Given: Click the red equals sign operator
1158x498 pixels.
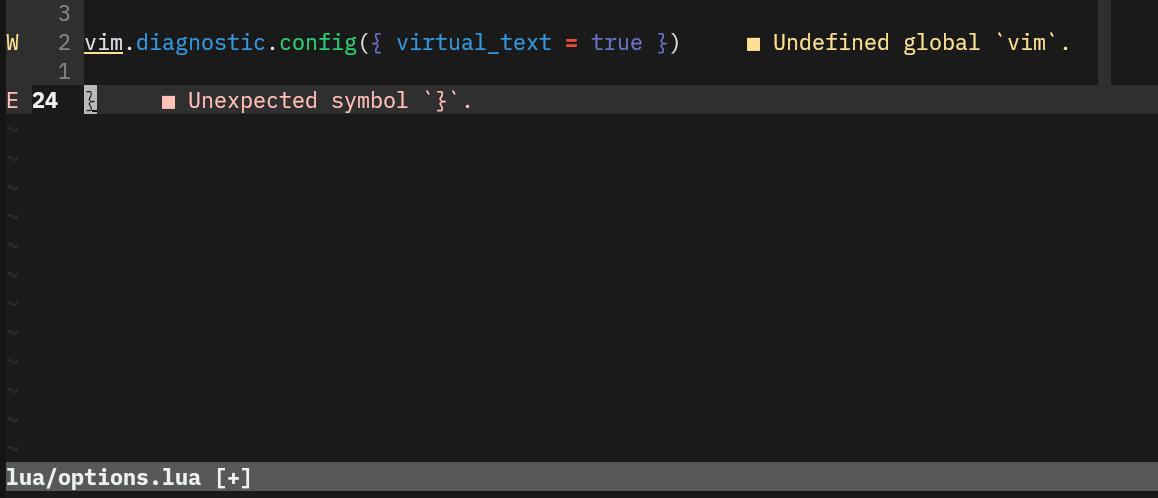Looking at the screenshot, I should (x=571, y=43).
